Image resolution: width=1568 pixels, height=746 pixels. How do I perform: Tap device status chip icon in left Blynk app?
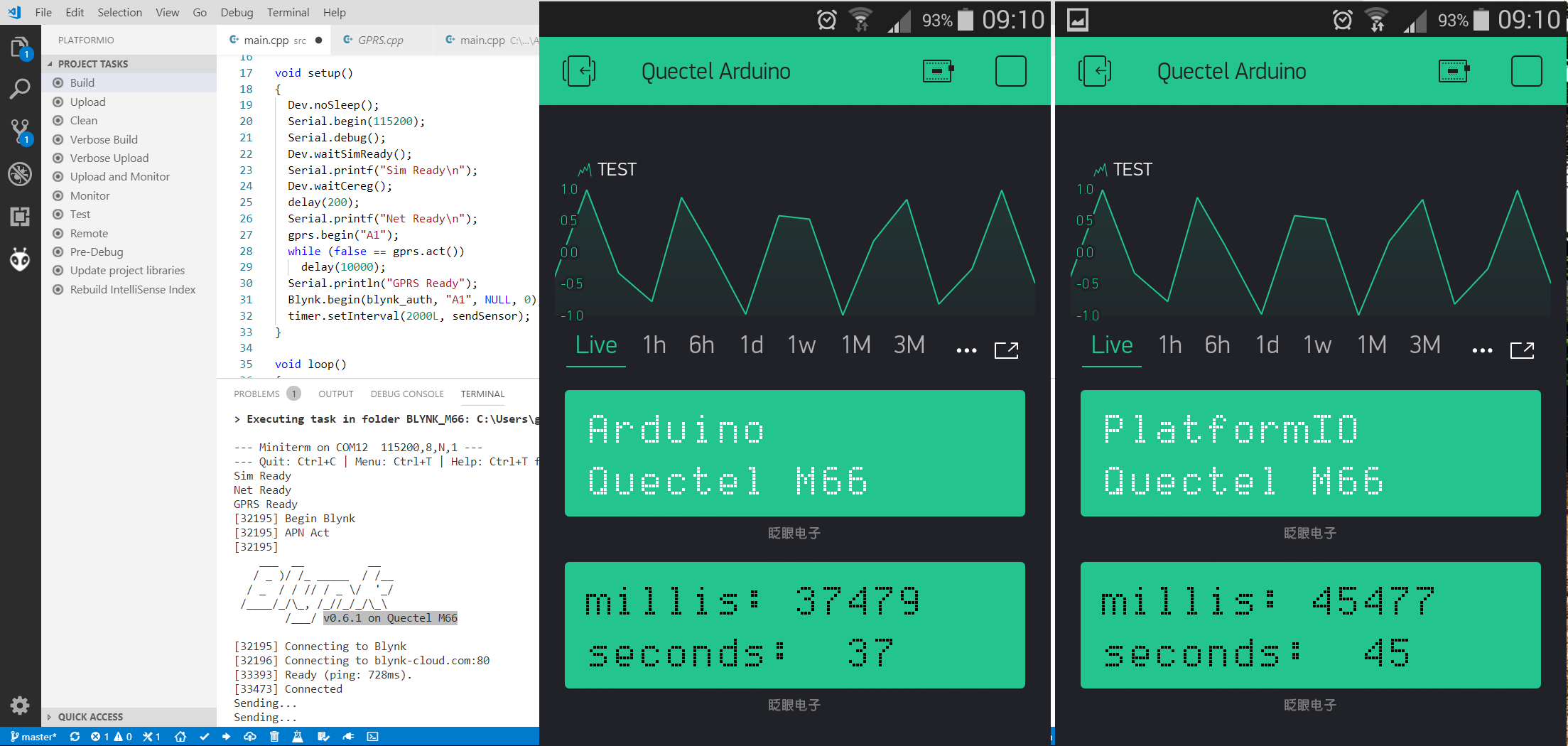[938, 71]
